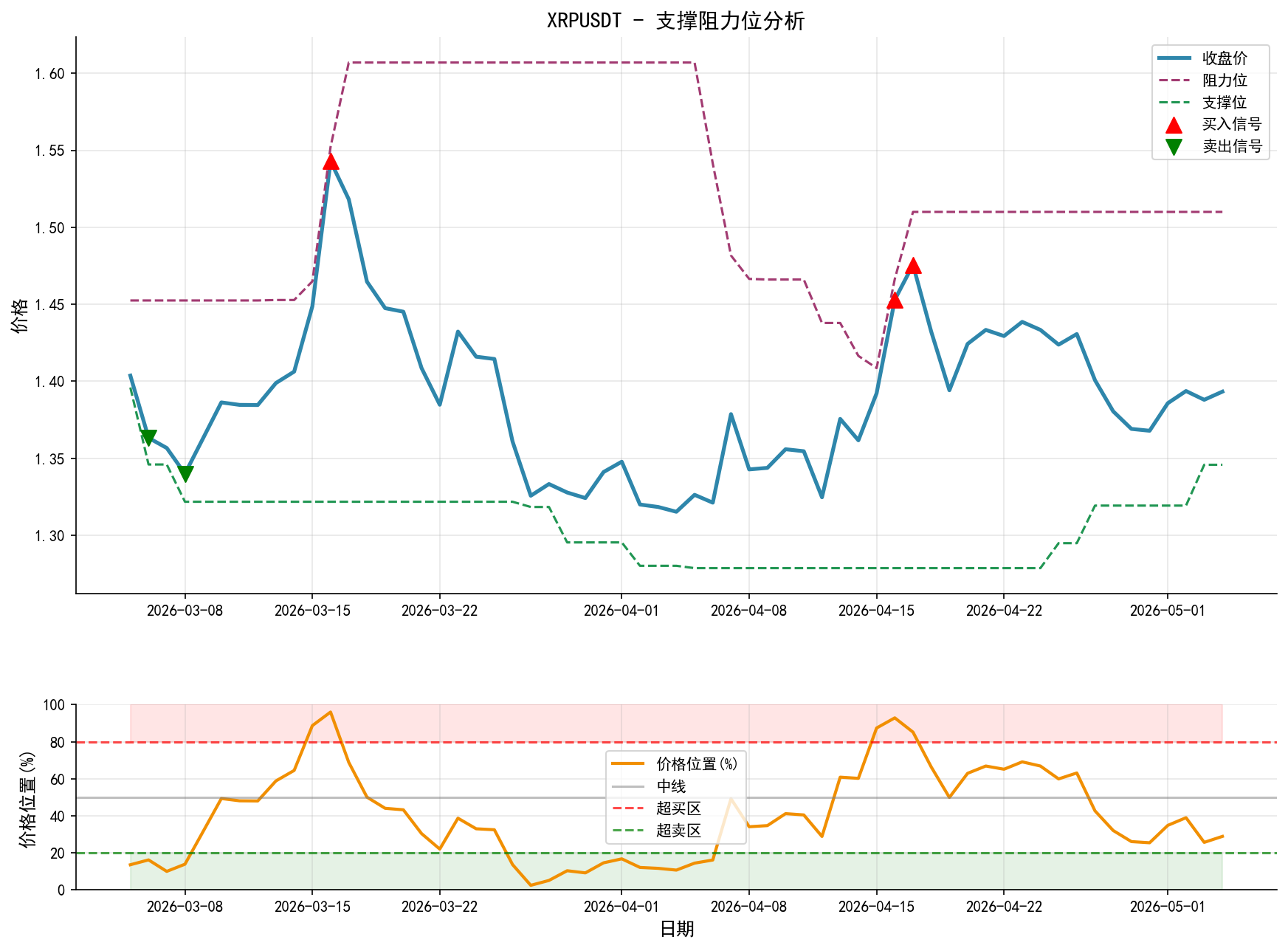Click the 超买区 legend entry
1288x948 pixels.
coord(657,808)
